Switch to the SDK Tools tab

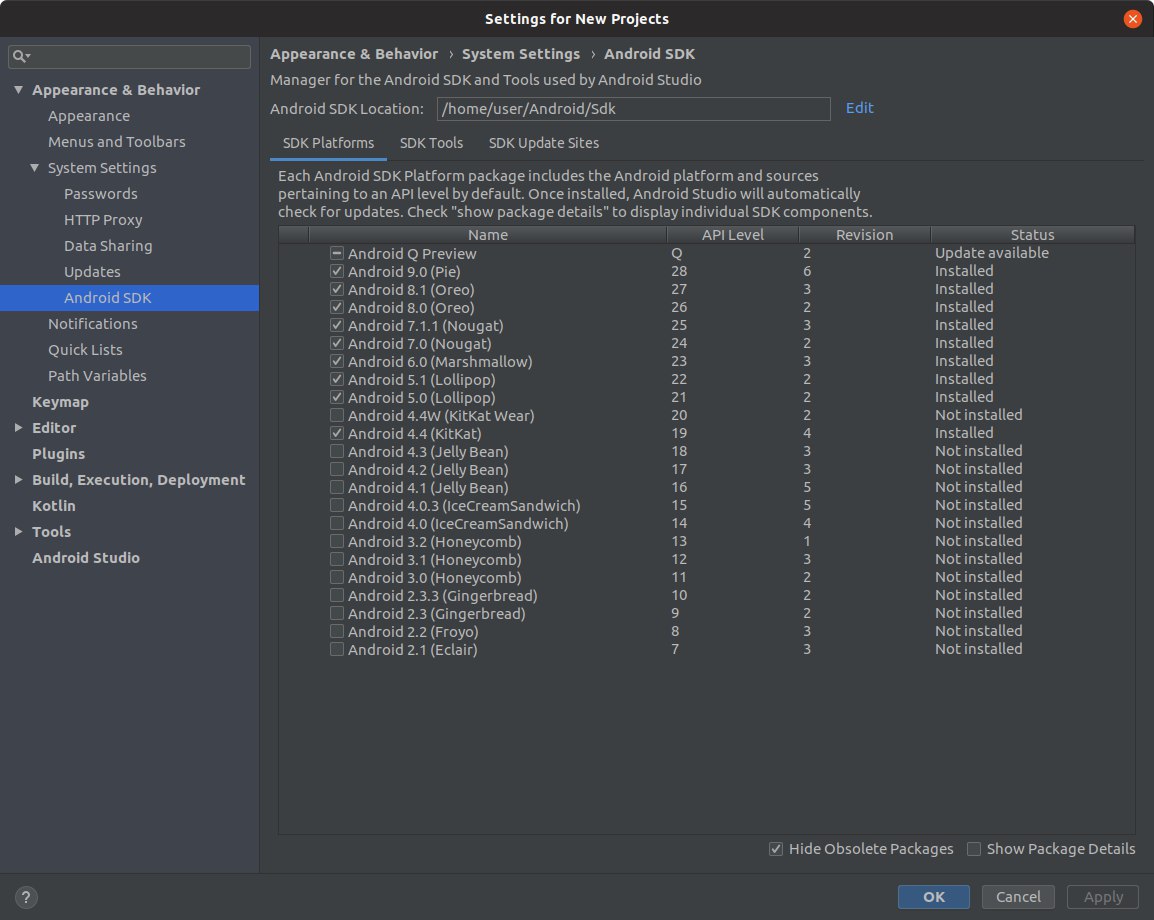[431, 143]
